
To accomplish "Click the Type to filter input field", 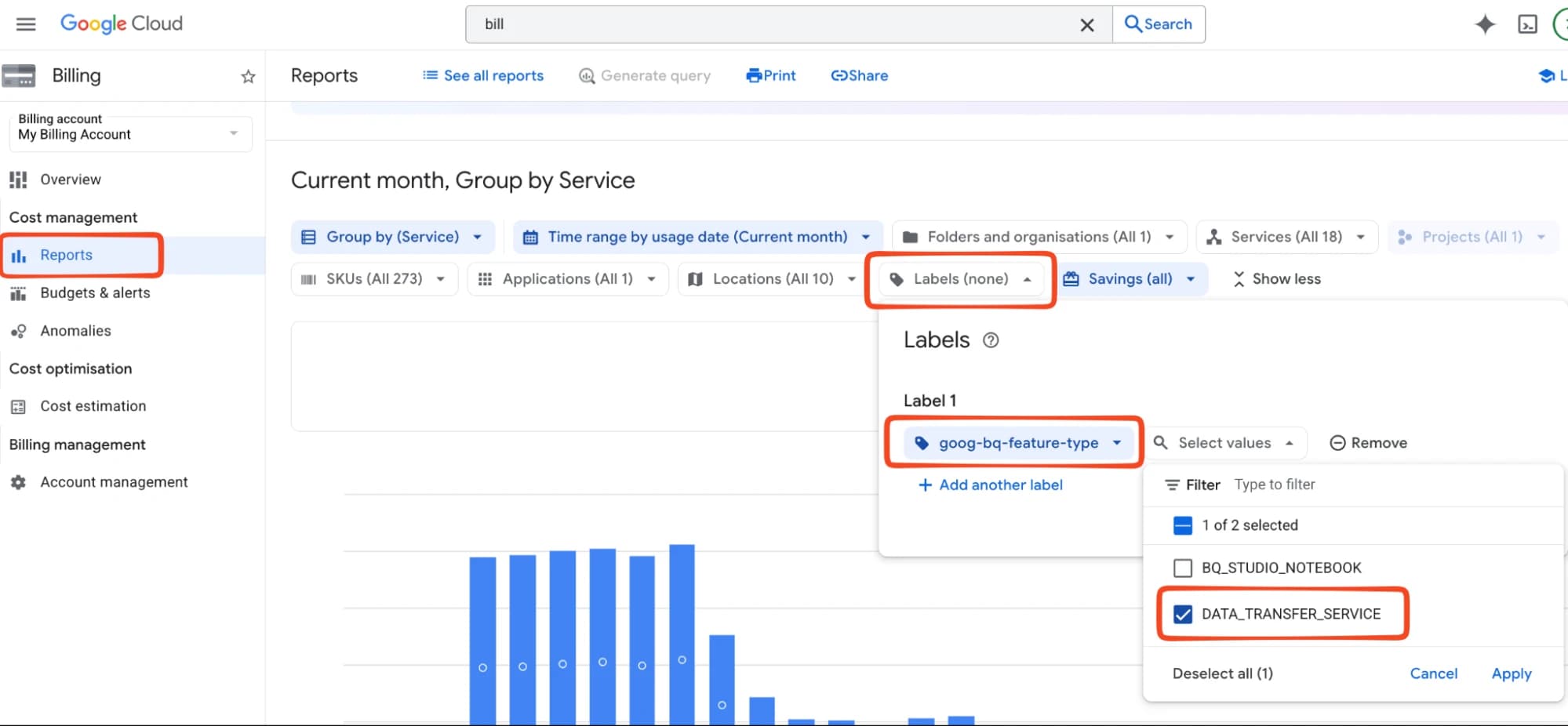I will pos(1333,485).
